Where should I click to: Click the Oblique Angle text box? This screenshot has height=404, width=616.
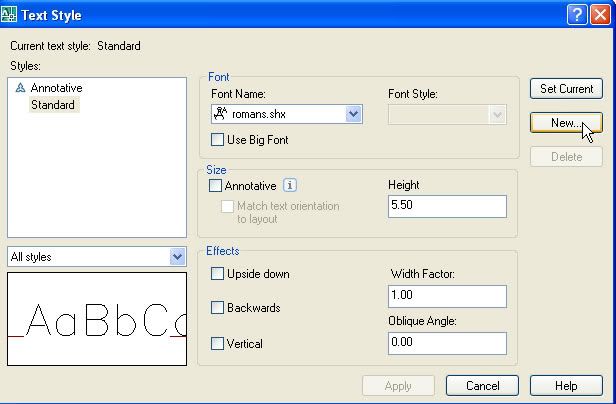point(446,343)
